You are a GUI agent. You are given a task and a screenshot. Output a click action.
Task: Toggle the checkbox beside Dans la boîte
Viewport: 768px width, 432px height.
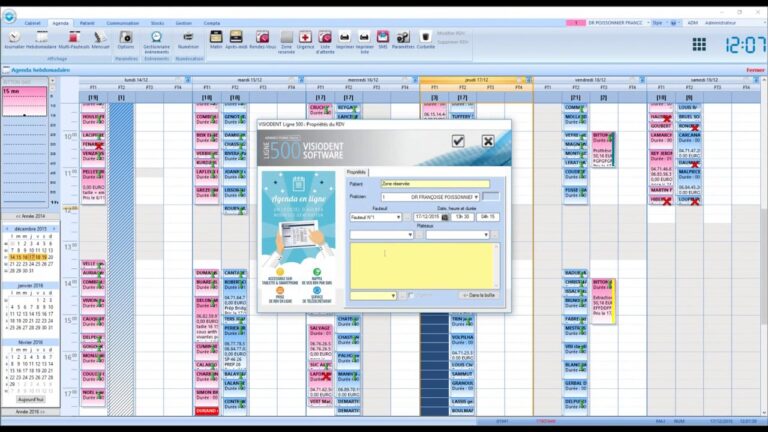point(411,295)
